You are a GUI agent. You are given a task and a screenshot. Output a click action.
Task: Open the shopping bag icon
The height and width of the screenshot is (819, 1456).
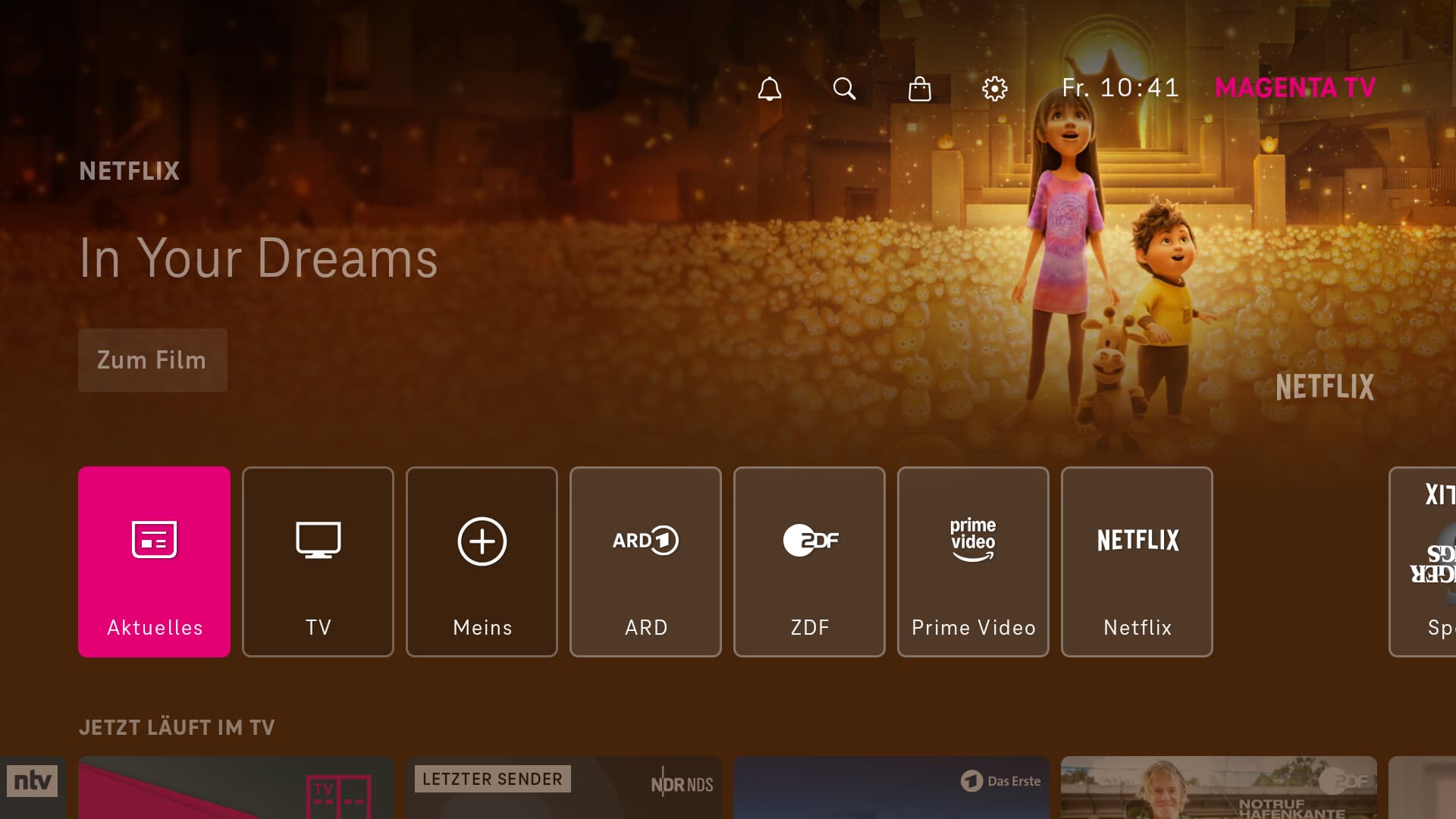tap(919, 89)
